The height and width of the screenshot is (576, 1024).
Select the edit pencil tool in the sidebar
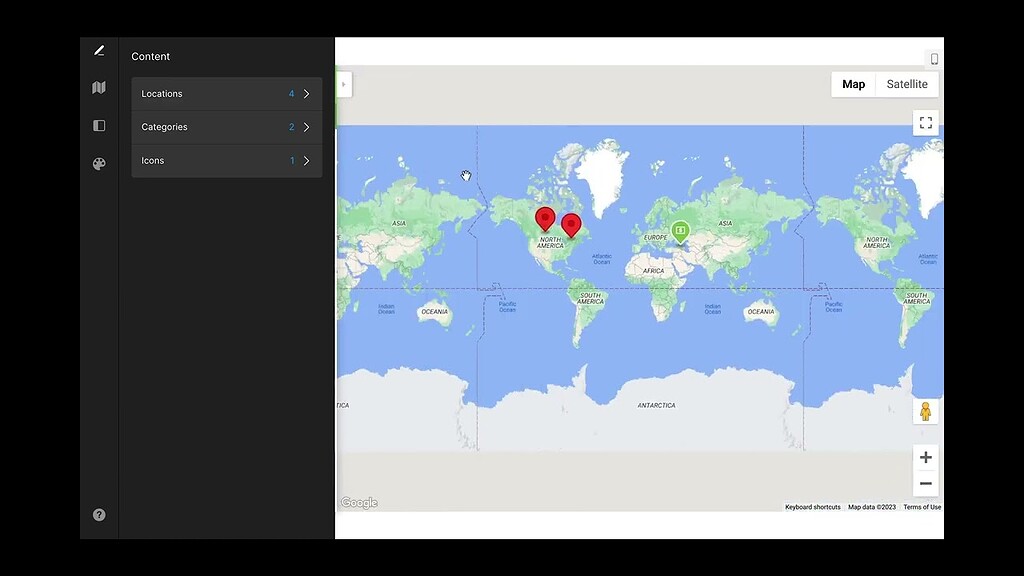click(98, 49)
